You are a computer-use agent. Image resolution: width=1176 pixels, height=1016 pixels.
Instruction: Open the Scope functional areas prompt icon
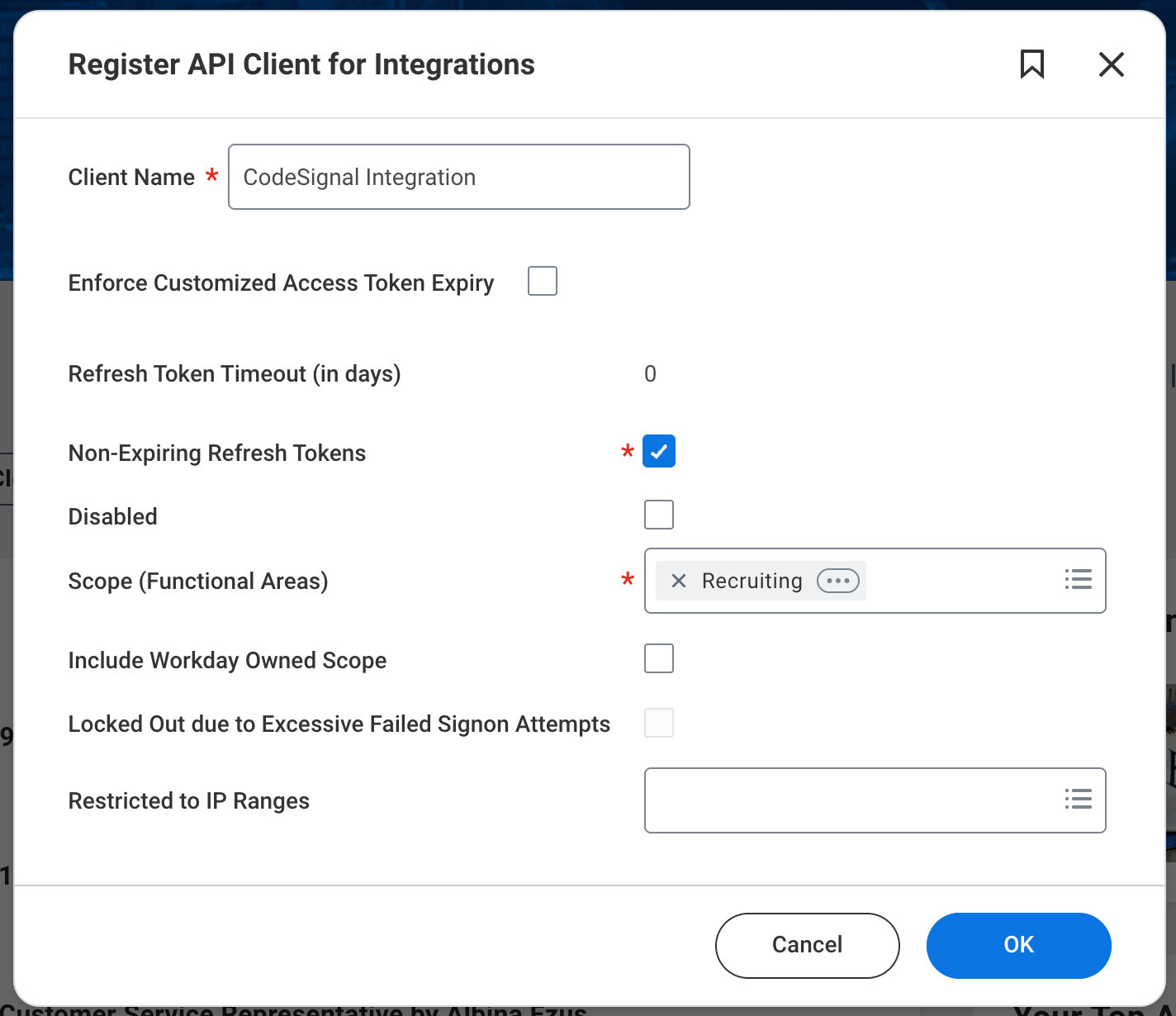(x=1079, y=580)
